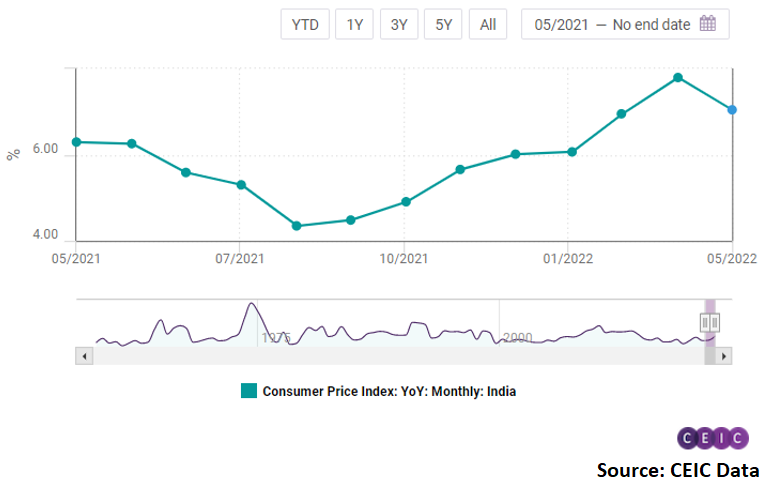
Task: Select the 1Y range button
Action: (355, 25)
